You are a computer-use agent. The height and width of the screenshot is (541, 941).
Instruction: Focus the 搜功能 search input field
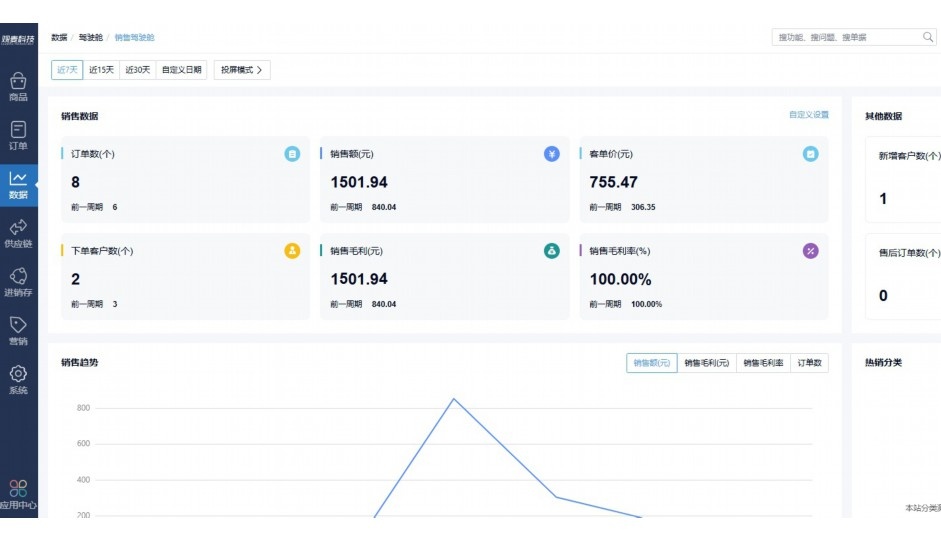pos(845,37)
